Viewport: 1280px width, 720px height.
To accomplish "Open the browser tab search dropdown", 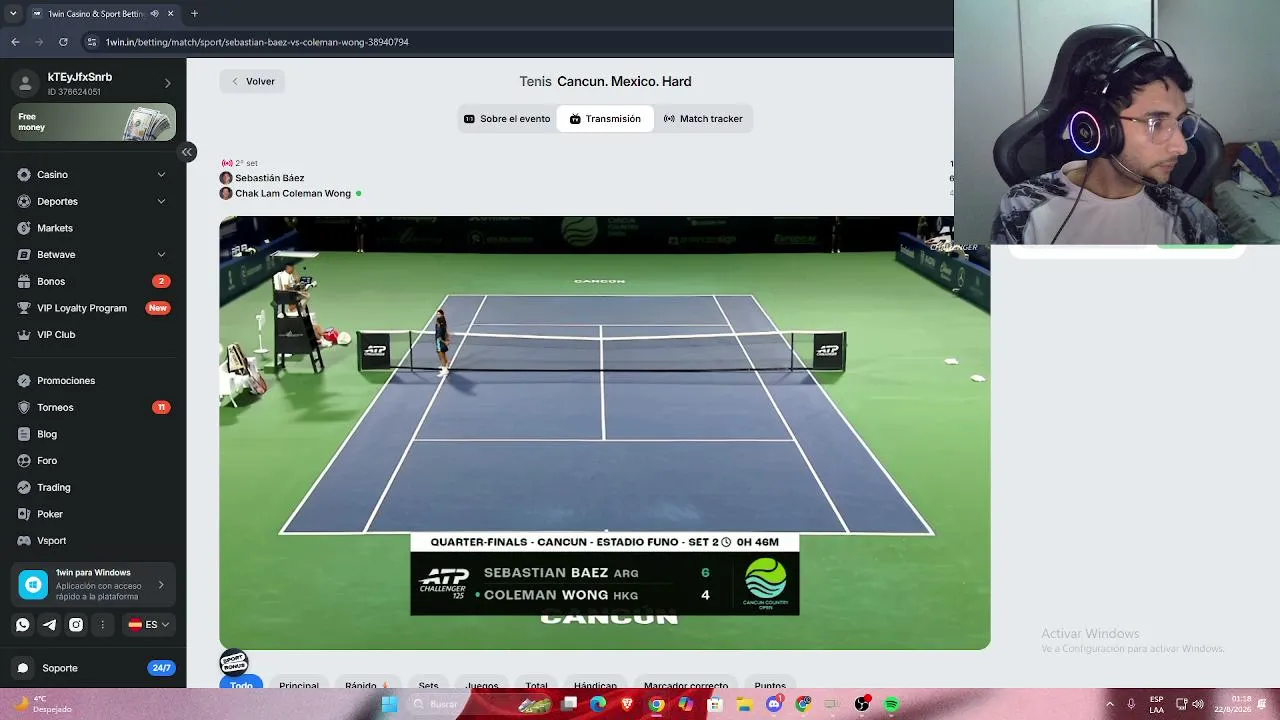I will (13, 14).
